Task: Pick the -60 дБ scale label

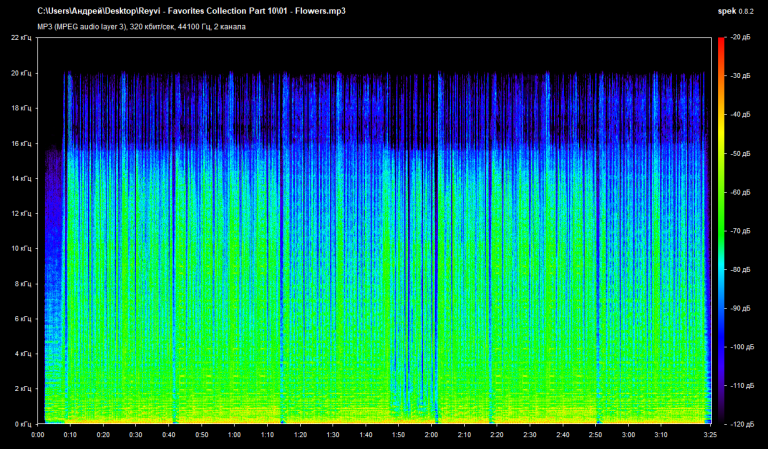Action: coord(741,192)
